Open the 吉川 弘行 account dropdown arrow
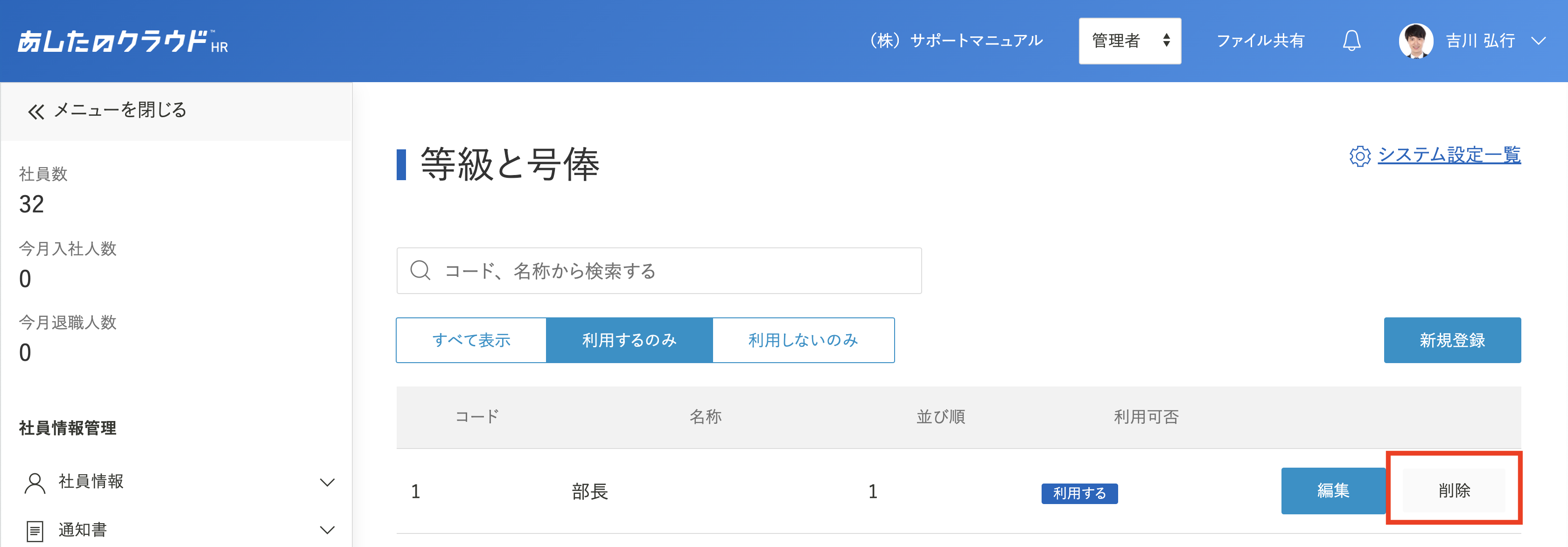Image resolution: width=1568 pixels, height=547 pixels. coord(1538,41)
